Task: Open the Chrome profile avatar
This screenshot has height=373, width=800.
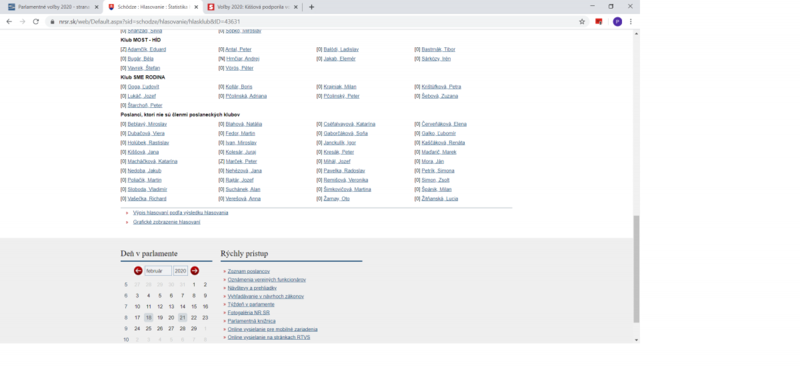Action: pyautogui.click(x=617, y=21)
